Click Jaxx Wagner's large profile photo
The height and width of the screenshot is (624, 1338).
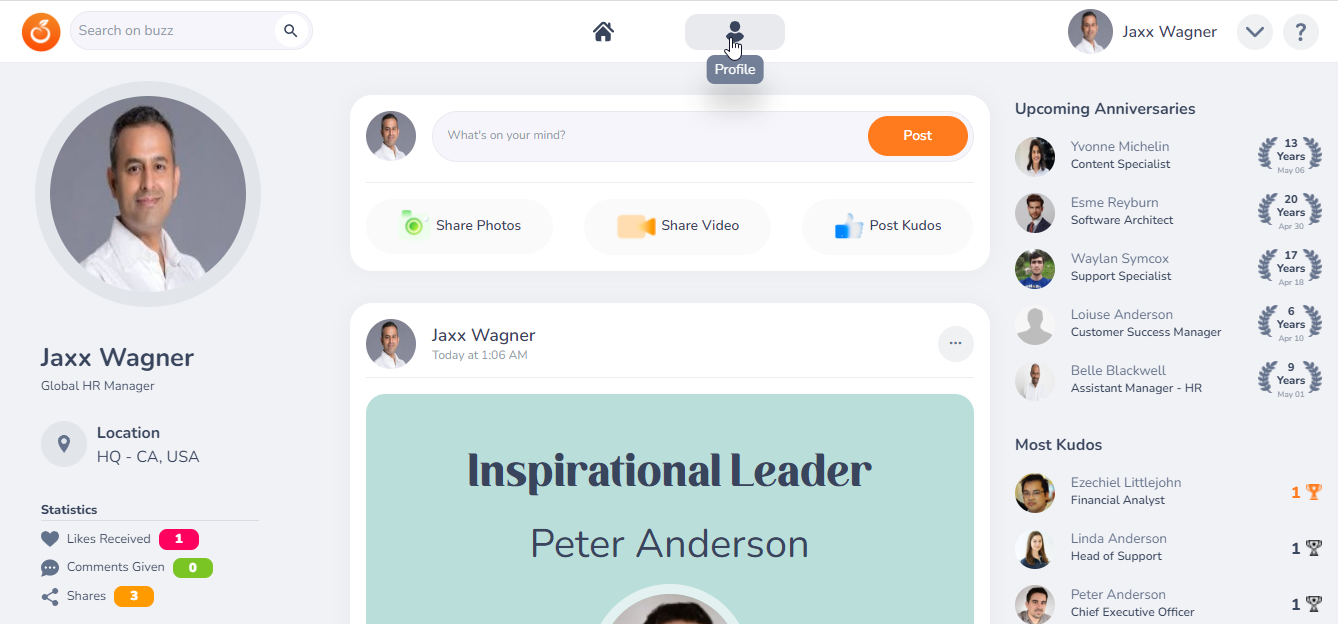tap(148, 194)
